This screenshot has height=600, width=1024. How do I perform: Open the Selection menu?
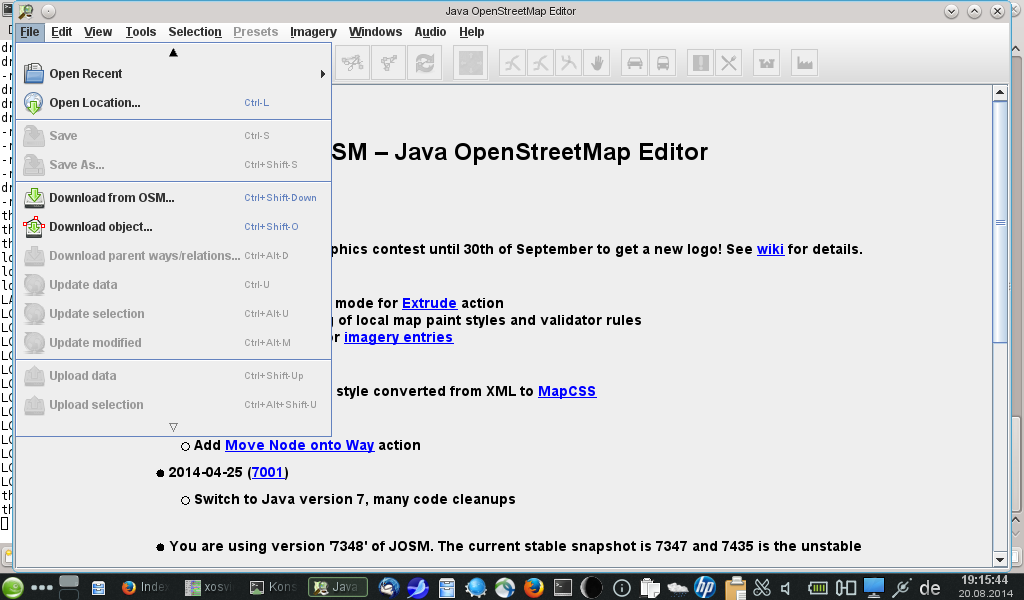point(195,32)
